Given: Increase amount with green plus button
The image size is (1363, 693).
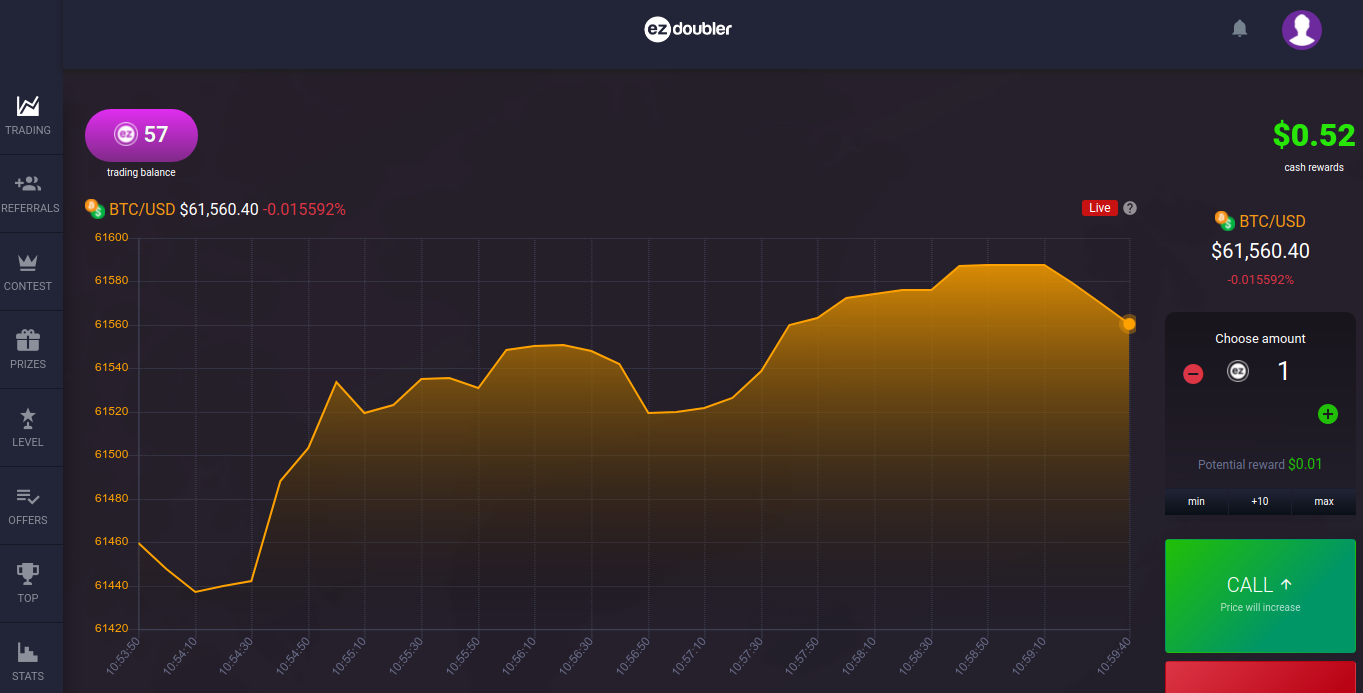Looking at the screenshot, I should (x=1327, y=414).
